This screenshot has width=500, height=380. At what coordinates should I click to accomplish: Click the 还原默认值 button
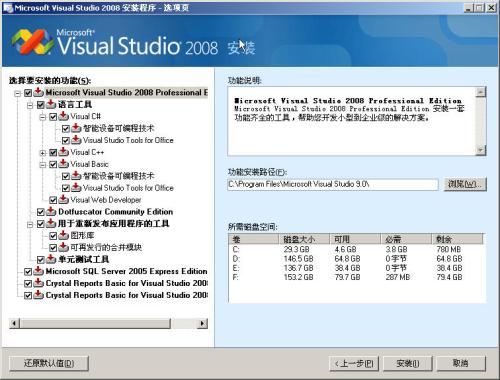pyautogui.click(x=49, y=363)
